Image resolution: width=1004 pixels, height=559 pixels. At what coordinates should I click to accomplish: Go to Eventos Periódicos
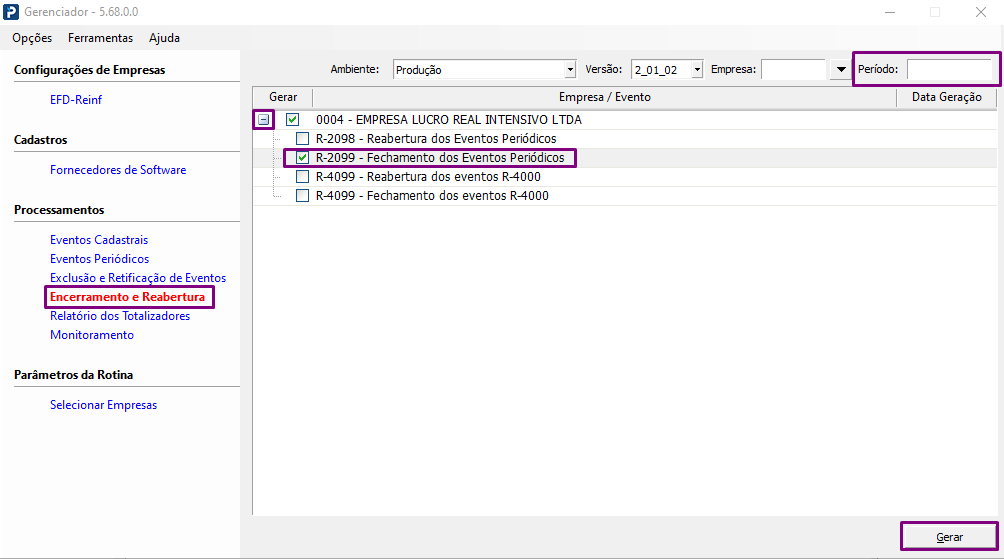tap(99, 259)
